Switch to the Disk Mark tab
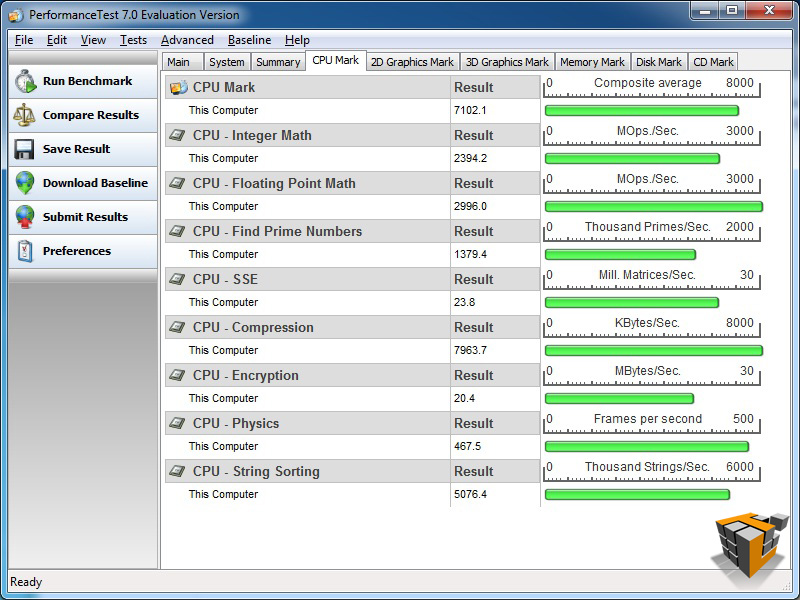Image resolution: width=800 pixels, height=600 pixels. 659,62
